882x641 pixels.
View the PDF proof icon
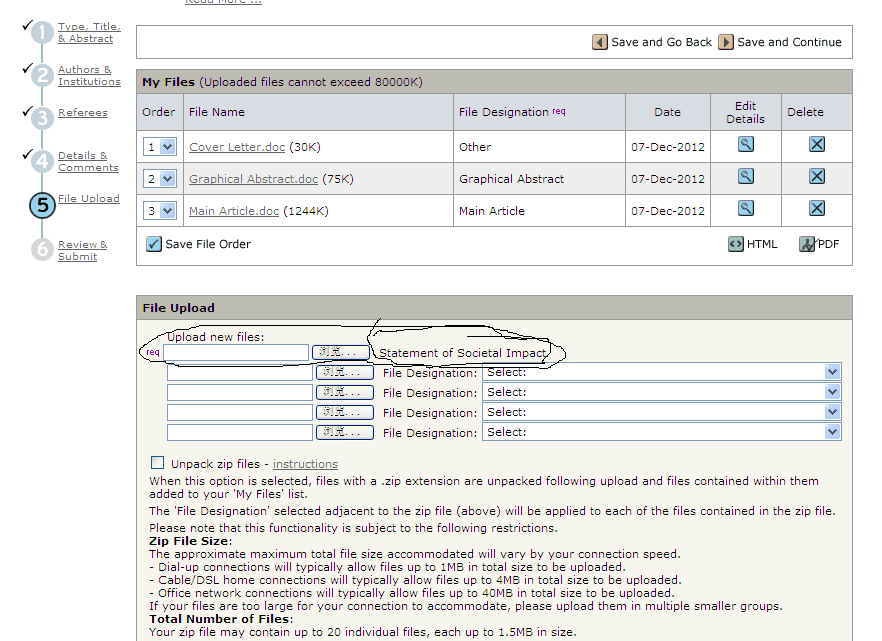pos(807,244)
